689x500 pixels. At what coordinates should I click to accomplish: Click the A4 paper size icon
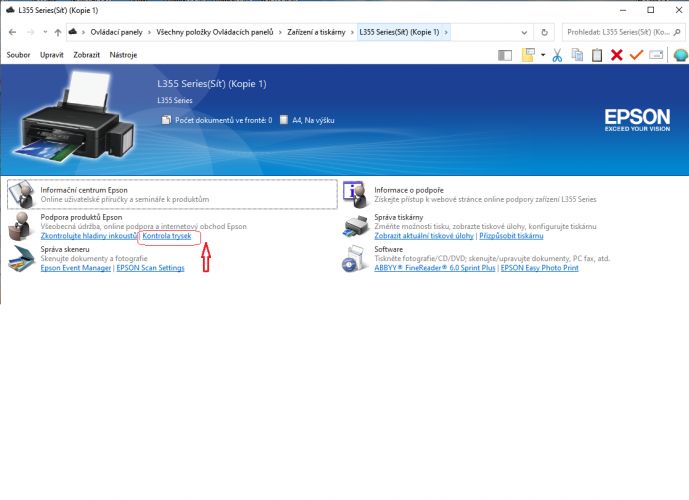(x=284, y=120)
